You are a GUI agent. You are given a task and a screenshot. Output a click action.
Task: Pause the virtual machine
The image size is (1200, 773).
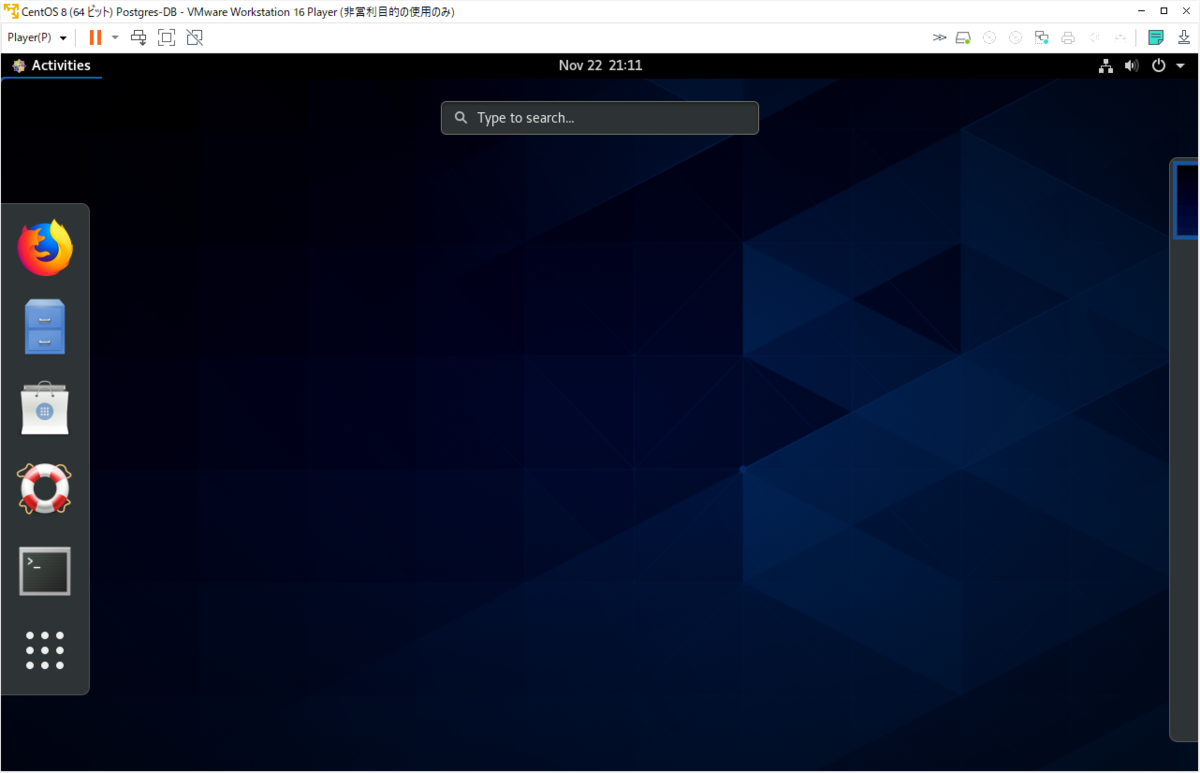95,38
